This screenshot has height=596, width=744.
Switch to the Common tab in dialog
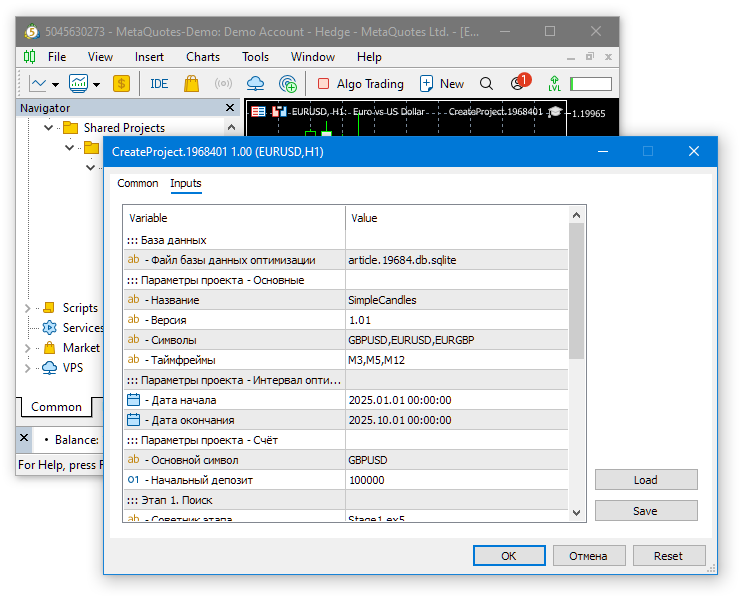coord(138,183)
